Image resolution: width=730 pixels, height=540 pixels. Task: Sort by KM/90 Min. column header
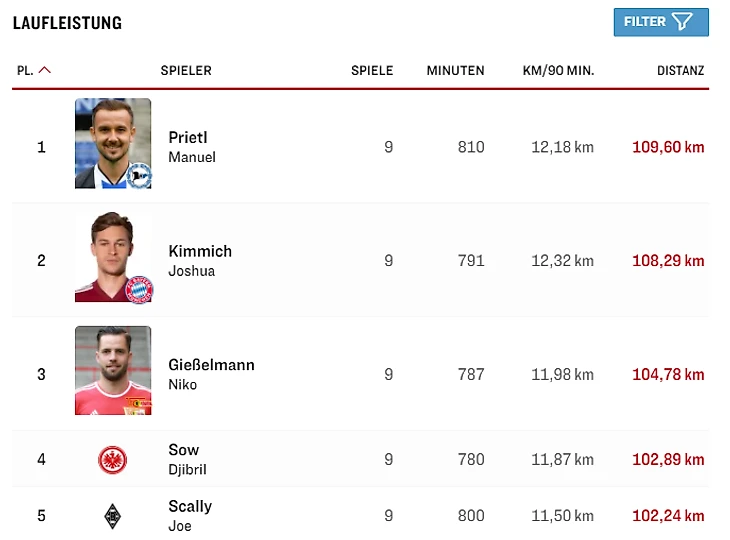point(558,71)
